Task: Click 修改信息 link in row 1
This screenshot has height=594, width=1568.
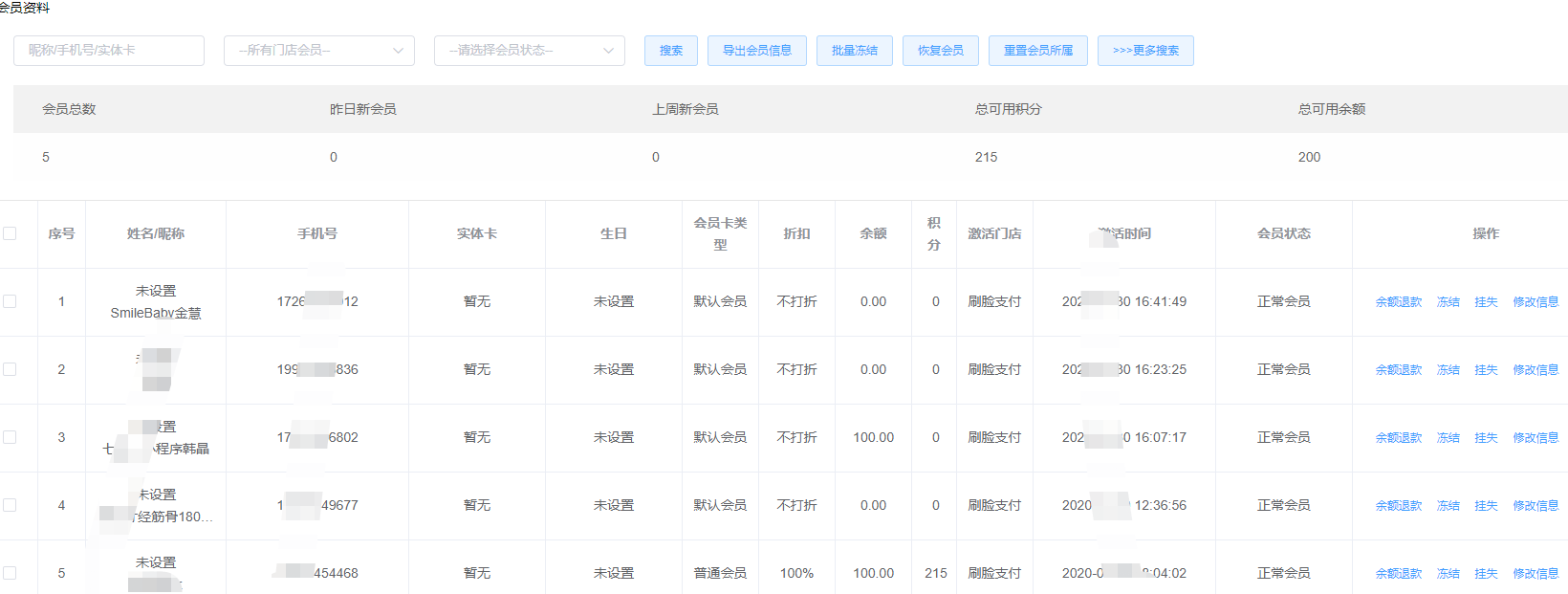Action: pyautogui.click(x=1535, y=302)
